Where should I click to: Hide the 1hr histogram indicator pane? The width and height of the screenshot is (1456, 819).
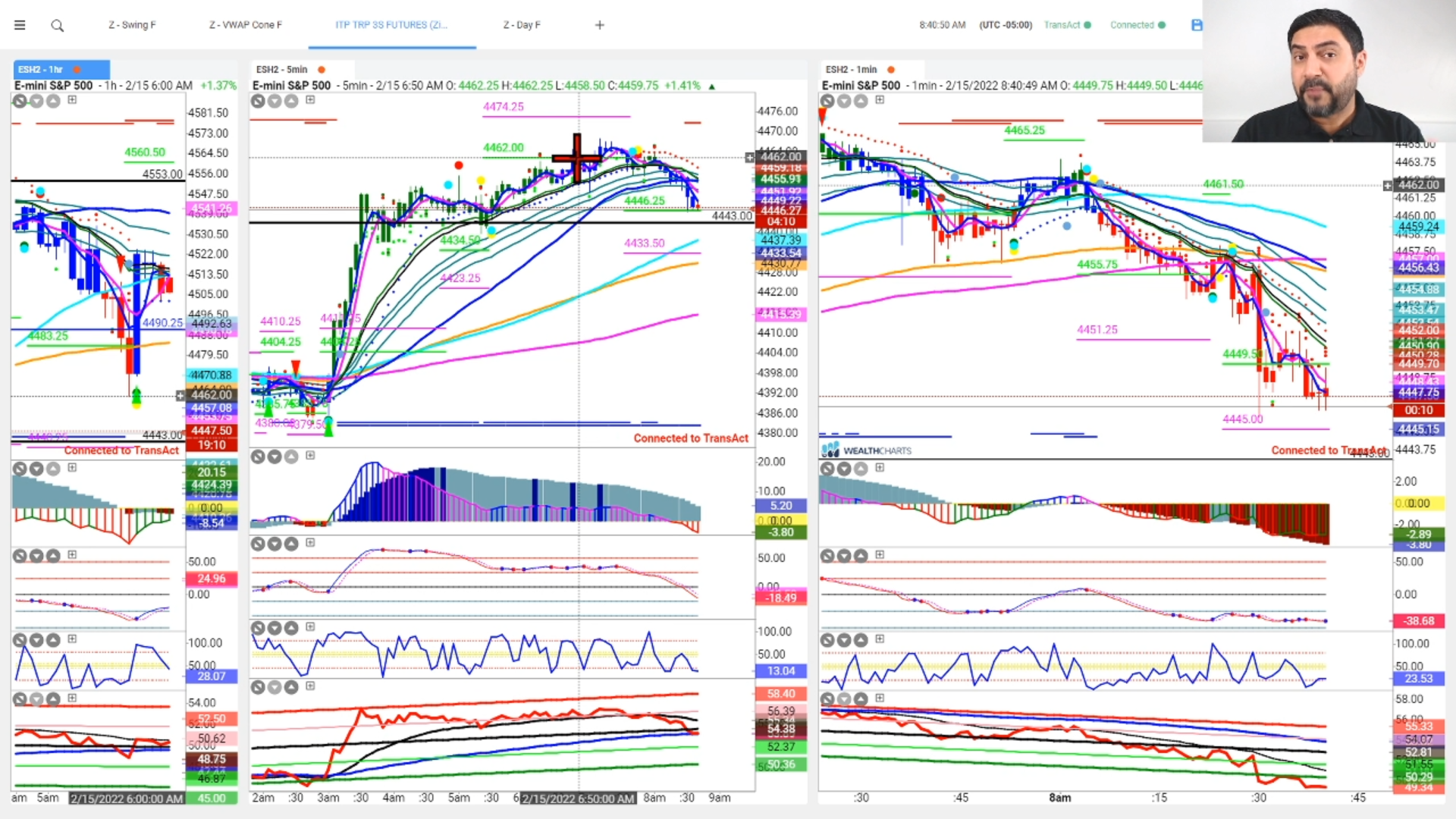(20, 469)
